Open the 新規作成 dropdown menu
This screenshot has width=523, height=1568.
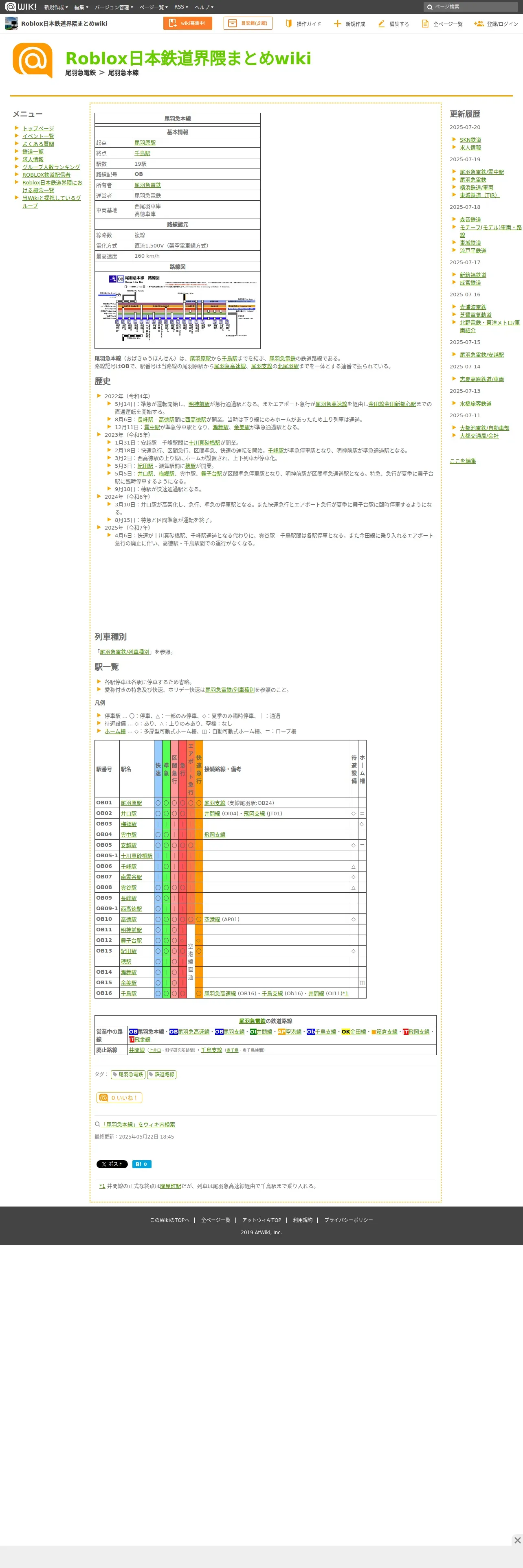(x=55, y=7)
